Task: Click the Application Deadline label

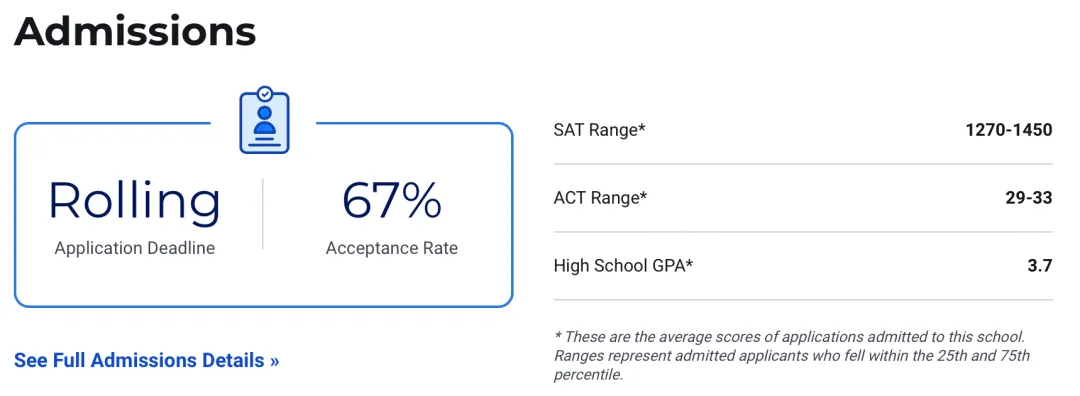Action: (135, 248)
